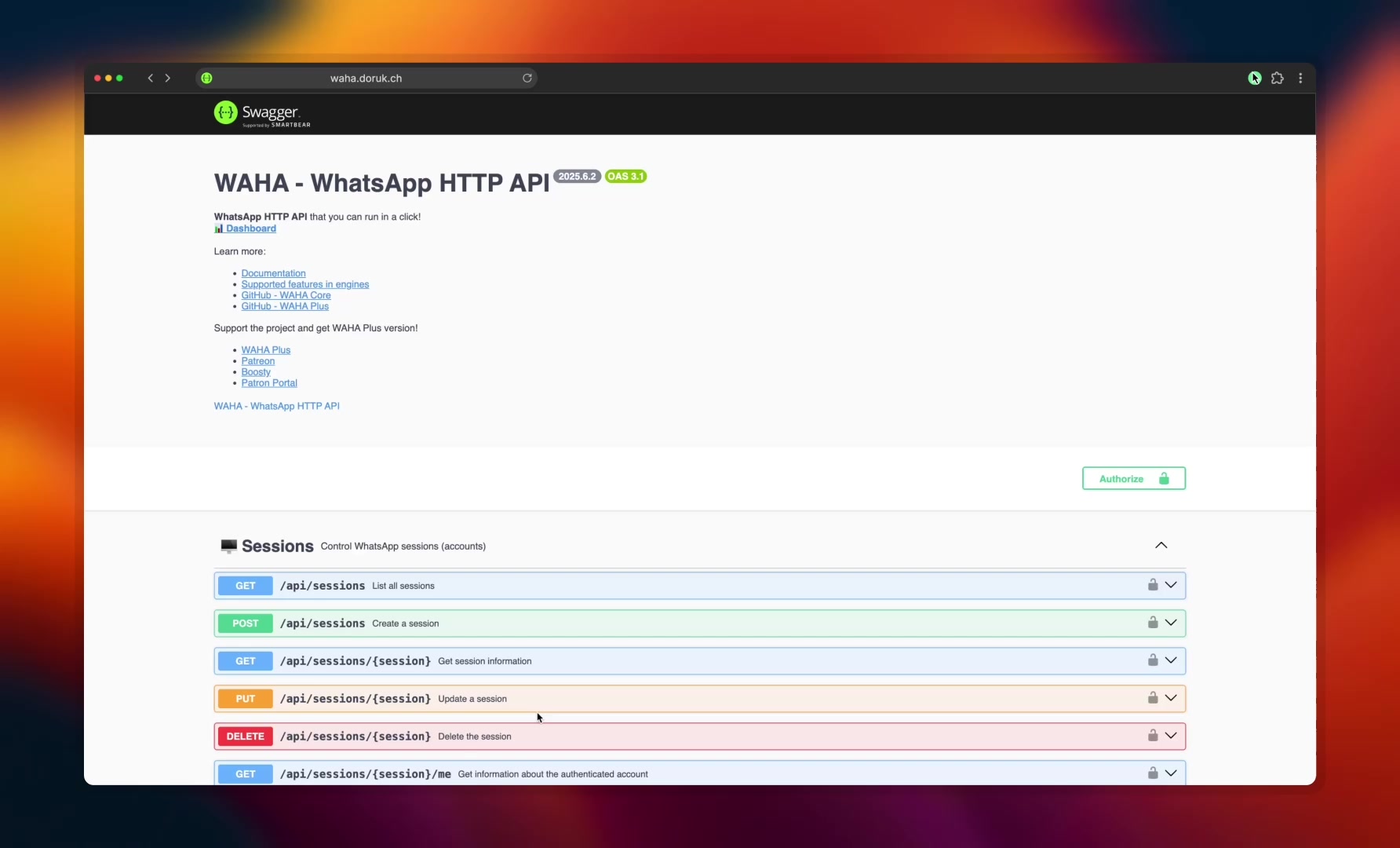Click GET badge for Get session information
1400x848 pixels.
tap(246, 661)
